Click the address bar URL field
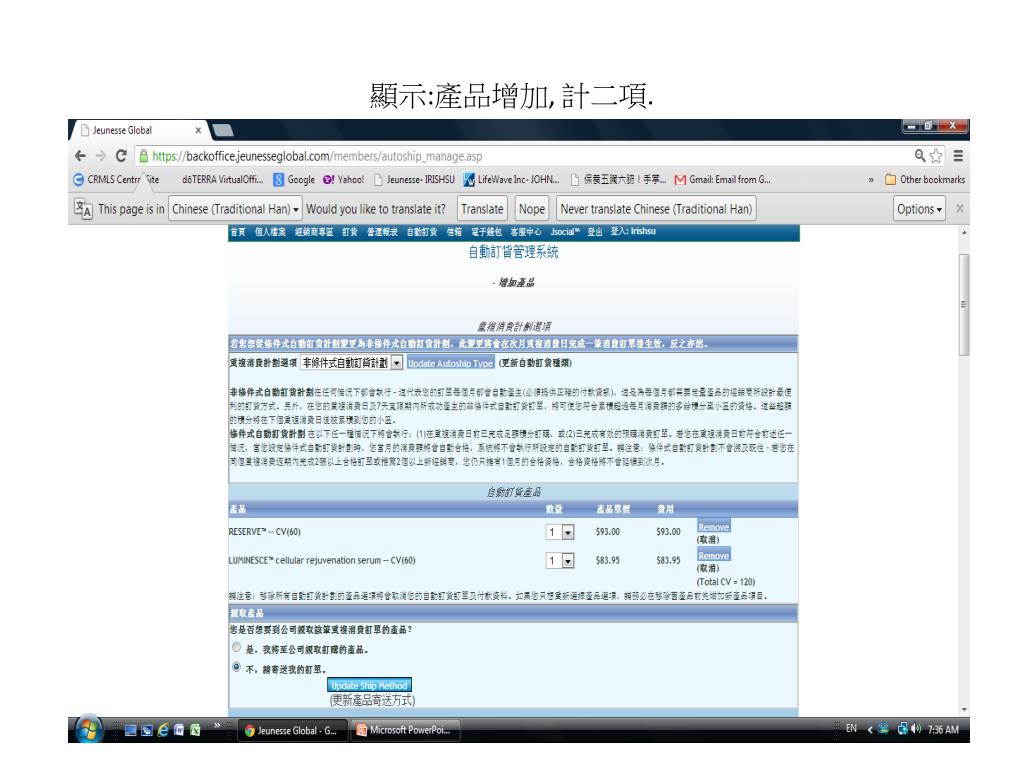The height and width of the screenshot is (768, 1024). tap(522, 156)
